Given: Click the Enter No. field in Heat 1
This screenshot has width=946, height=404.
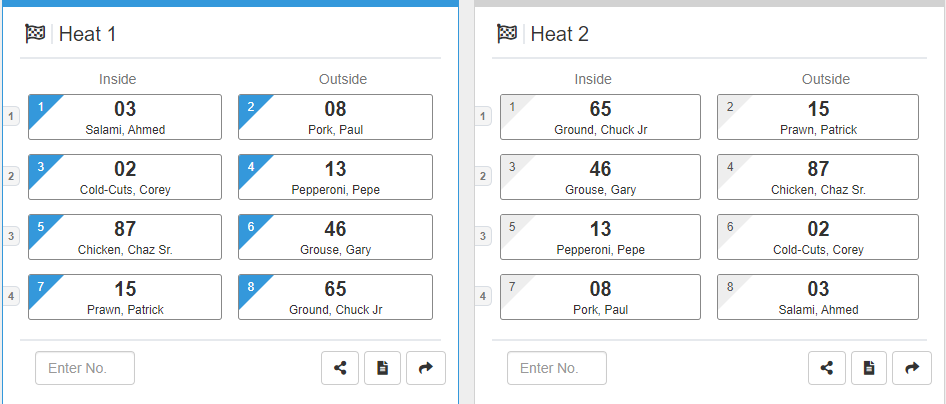Looking at the screenshot, I should click(x=85, y=368).
